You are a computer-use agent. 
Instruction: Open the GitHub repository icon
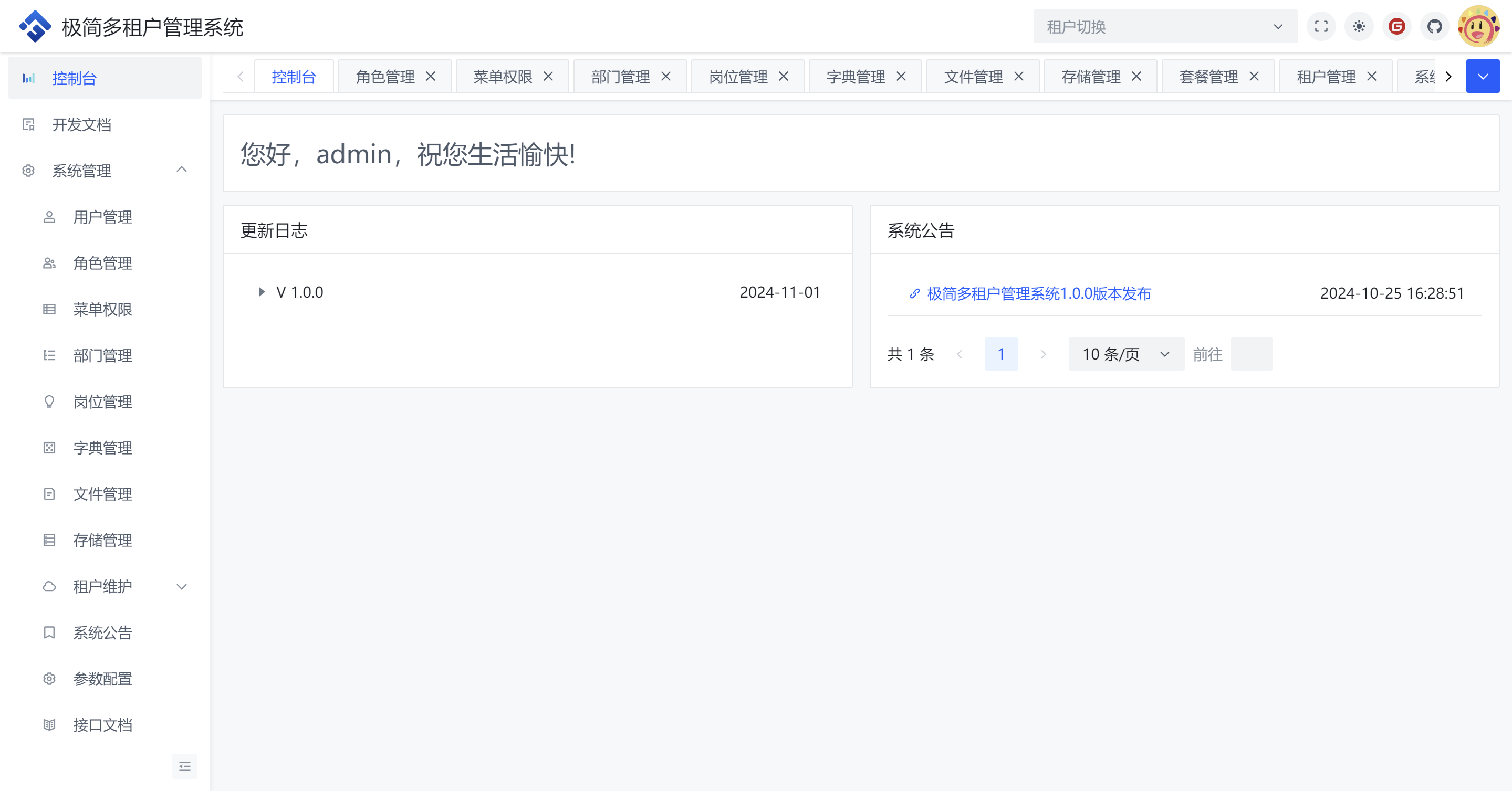(x=1434, y=26)
